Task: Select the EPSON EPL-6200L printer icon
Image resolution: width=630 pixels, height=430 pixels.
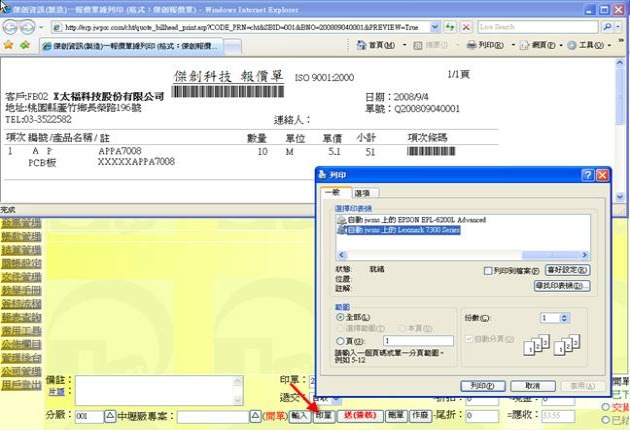Action: coord(340,218)
